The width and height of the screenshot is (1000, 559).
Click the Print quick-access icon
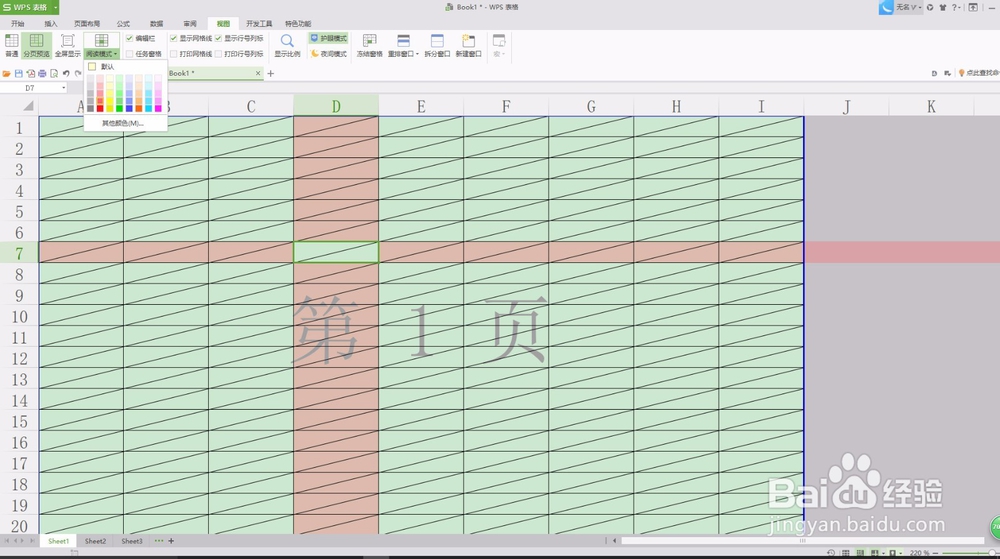[42, 73]
